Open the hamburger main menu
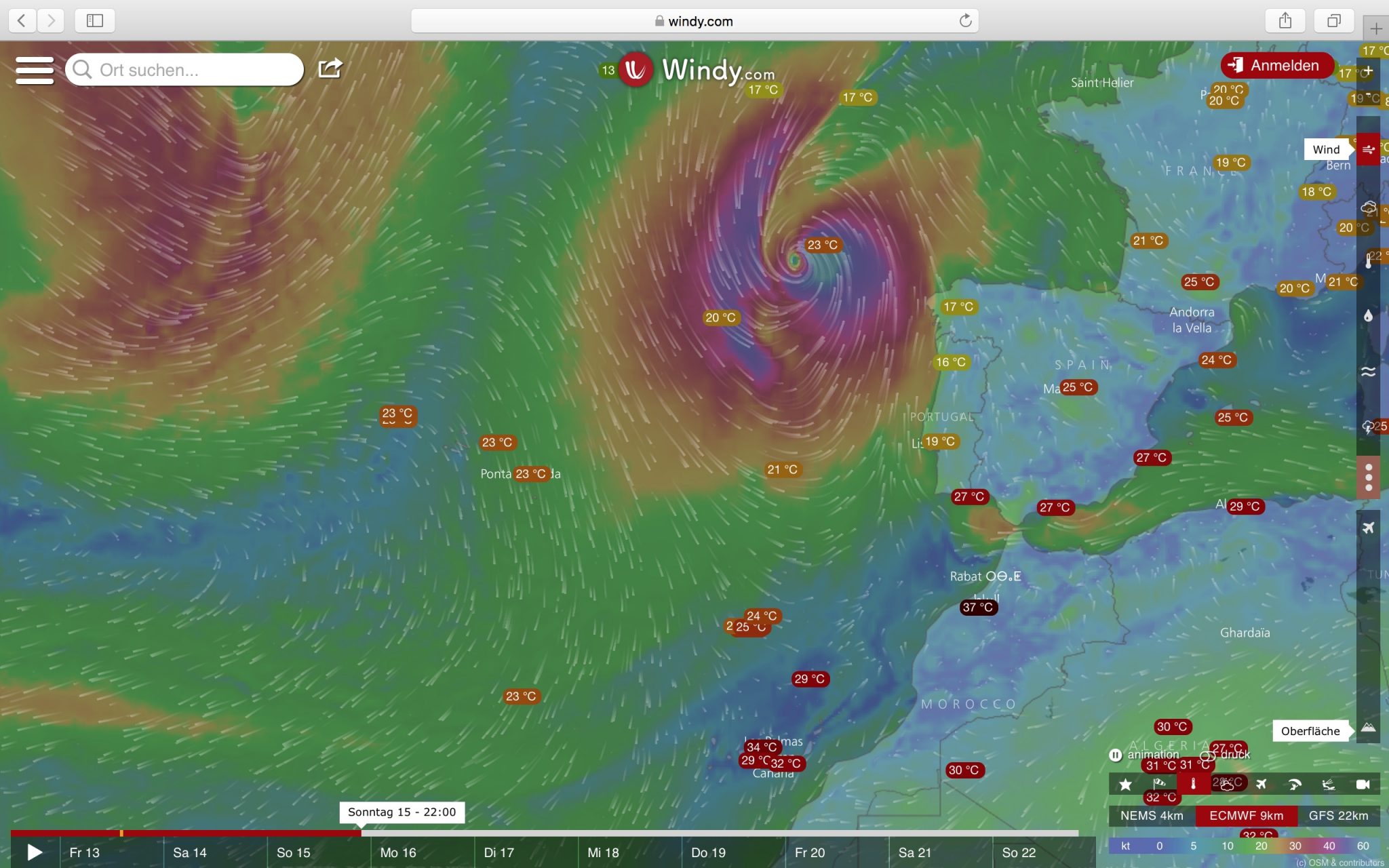Viewport: 1389px width, 868px height. point(35,70)
